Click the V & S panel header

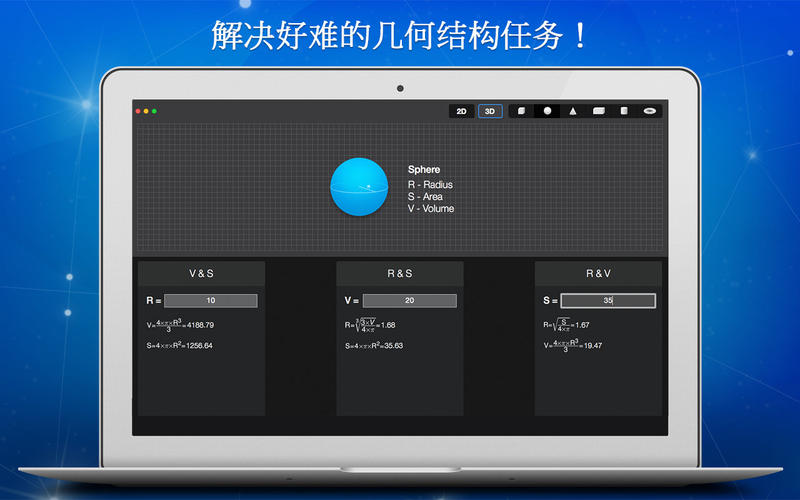202,273
